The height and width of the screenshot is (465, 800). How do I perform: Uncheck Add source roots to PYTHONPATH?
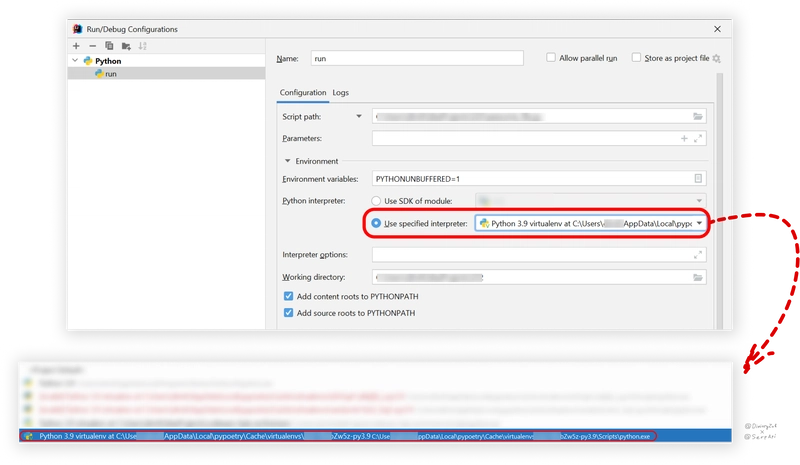290,313
